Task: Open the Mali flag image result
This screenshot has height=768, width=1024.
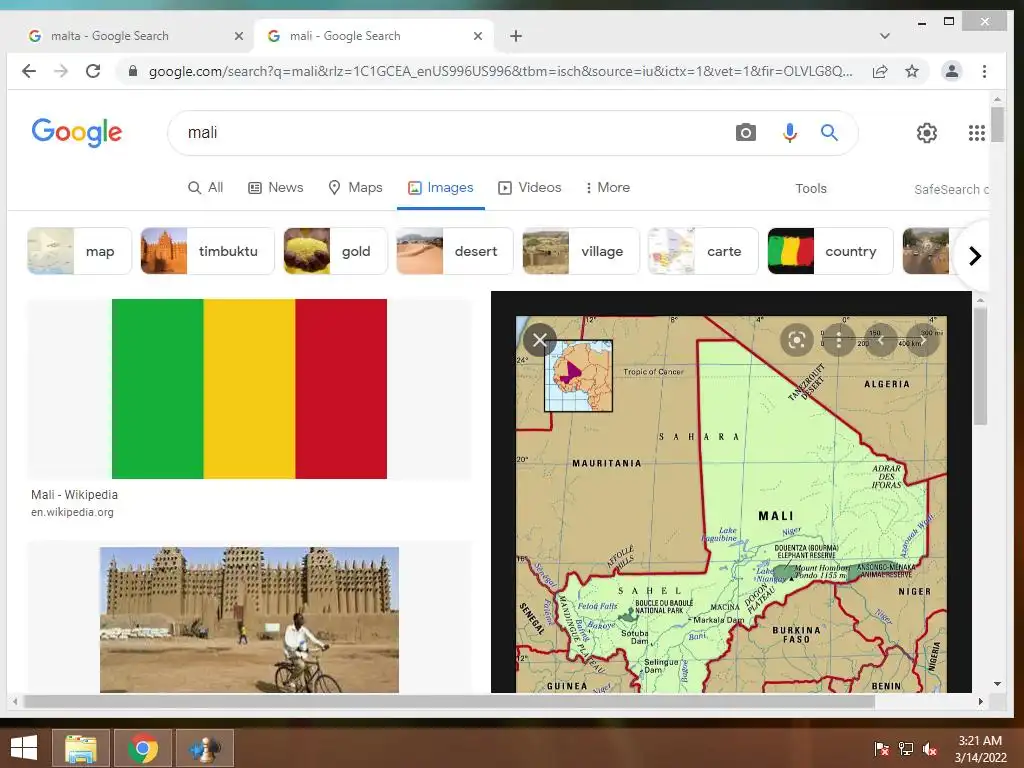Action: (249, 389)
